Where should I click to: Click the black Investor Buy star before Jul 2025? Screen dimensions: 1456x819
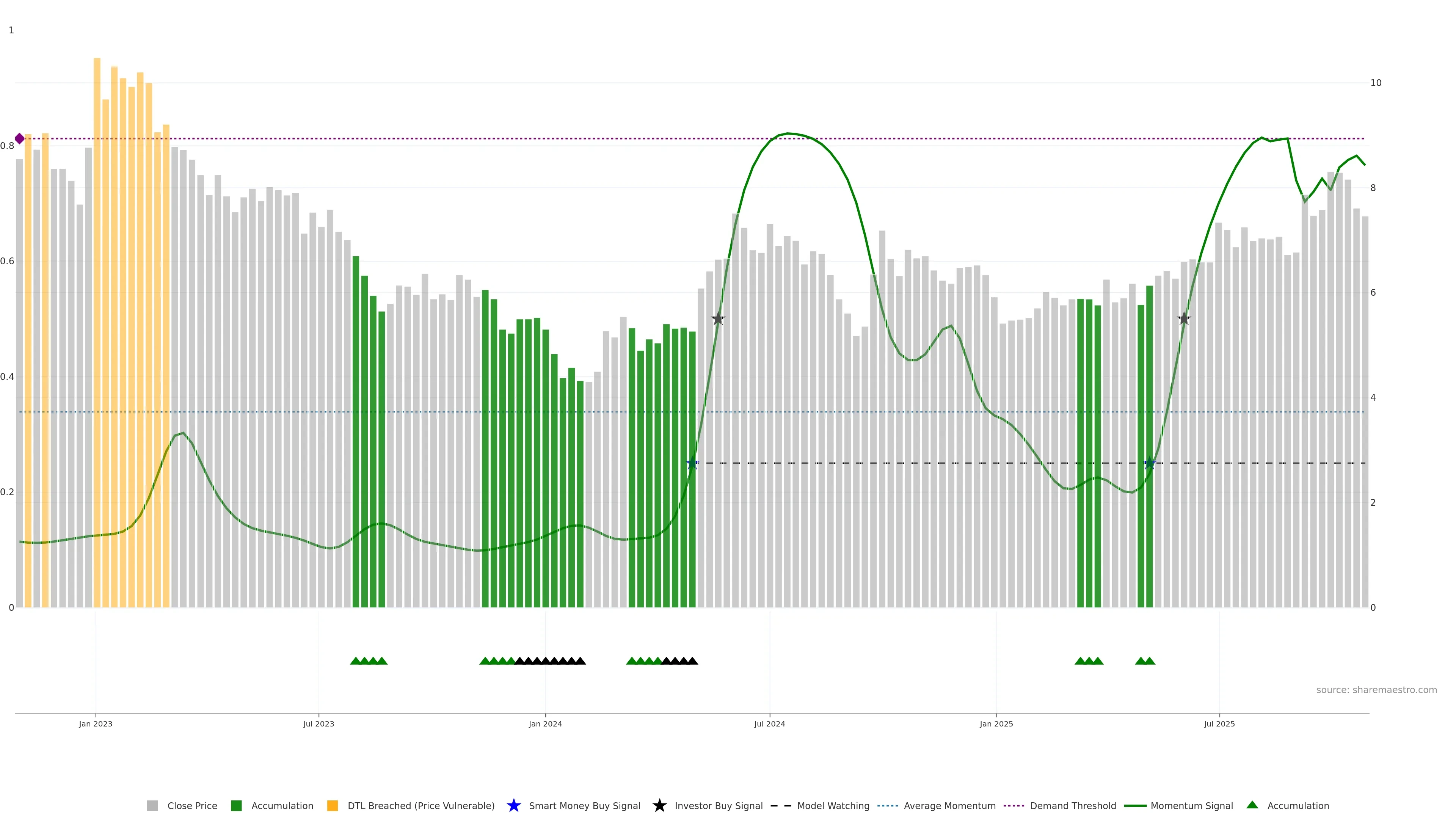tap(1183, 319)
